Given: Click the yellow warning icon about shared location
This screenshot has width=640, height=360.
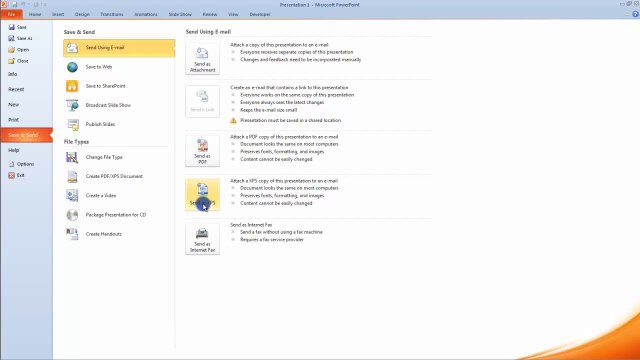Looking at the screenshot, I should (x=233, y=120).
